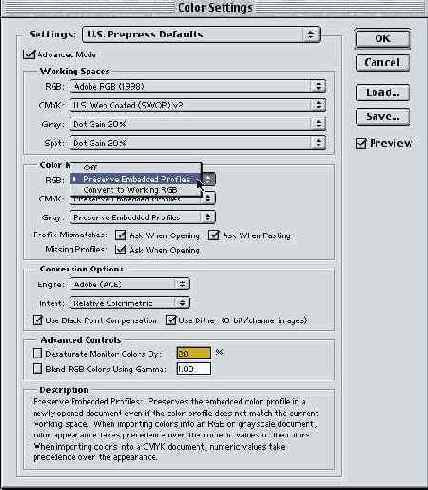Choose Convert to Working RGB option

tap(136, 190)
